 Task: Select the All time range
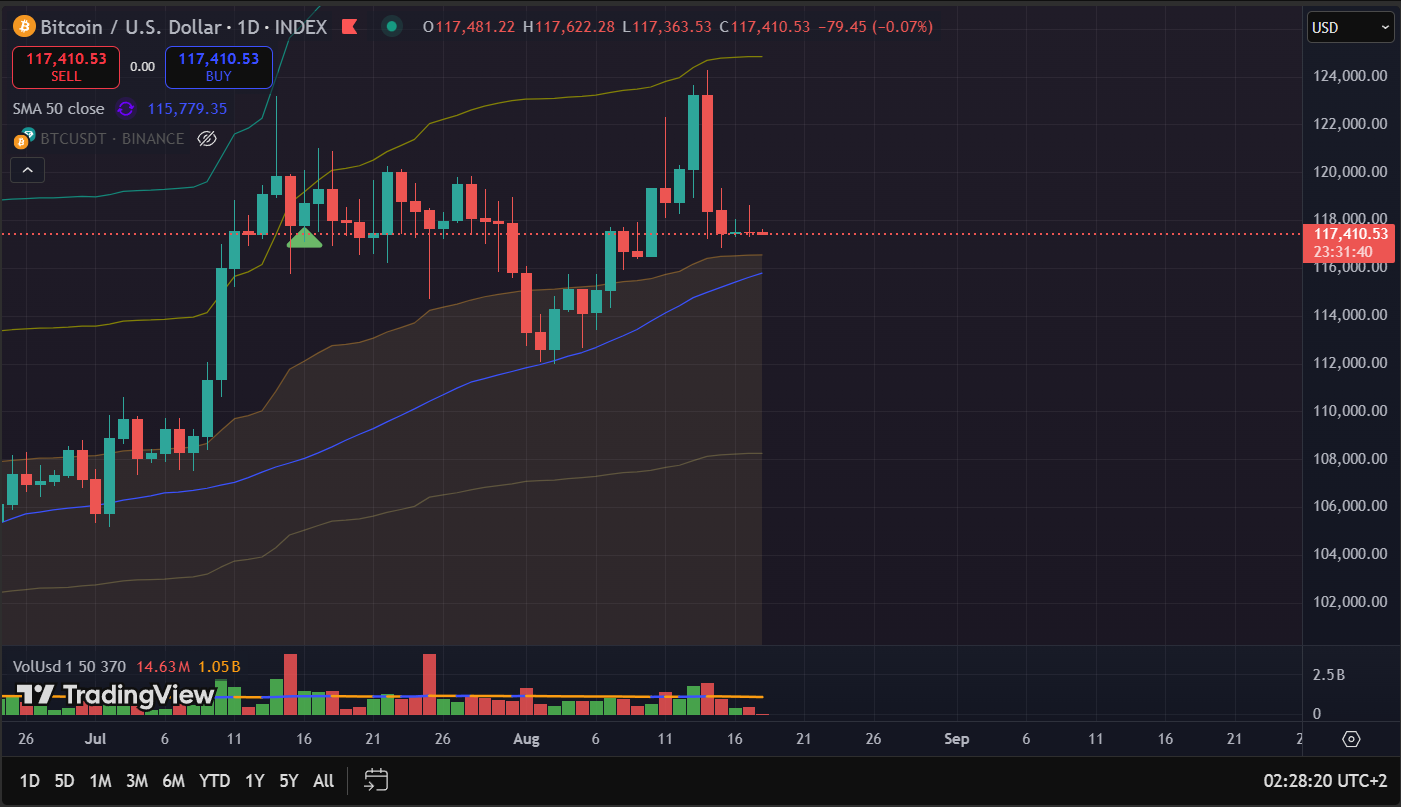click(x=324, y=780)
